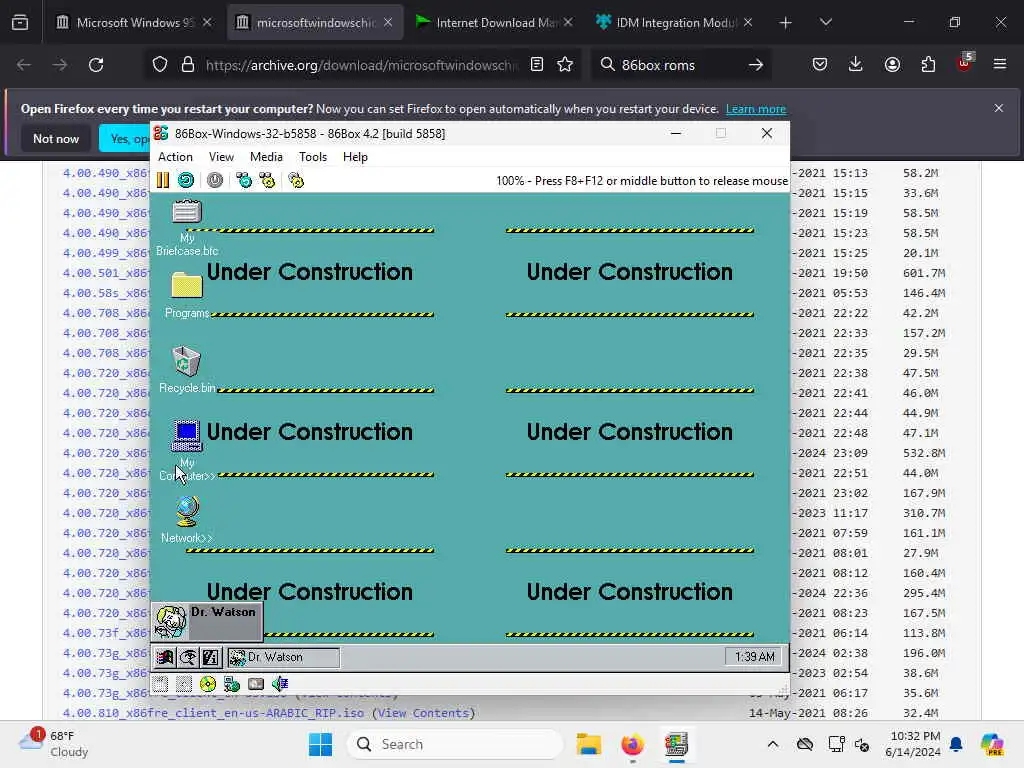The image size is (1024, 768).
Task: Open the clock showing 10:32 PM 6/14/2024
Action: 913,744
